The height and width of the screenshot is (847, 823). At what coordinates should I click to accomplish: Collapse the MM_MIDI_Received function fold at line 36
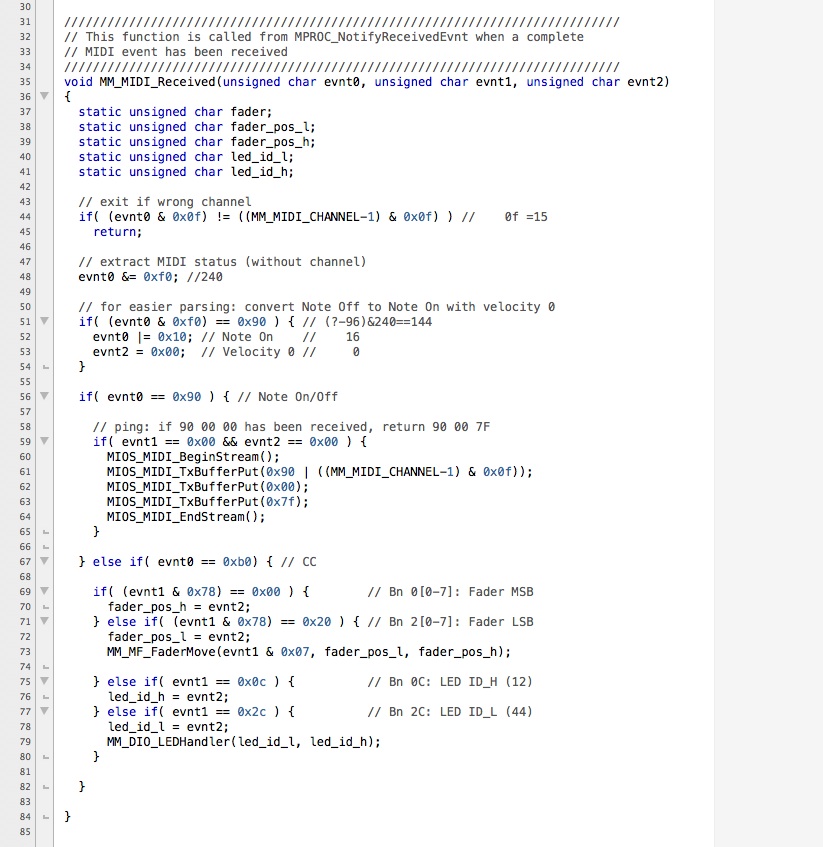point(45,96)
